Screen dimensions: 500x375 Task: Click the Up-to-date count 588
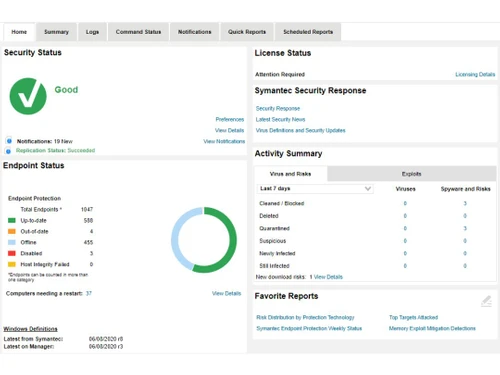[x=88, y=220]
